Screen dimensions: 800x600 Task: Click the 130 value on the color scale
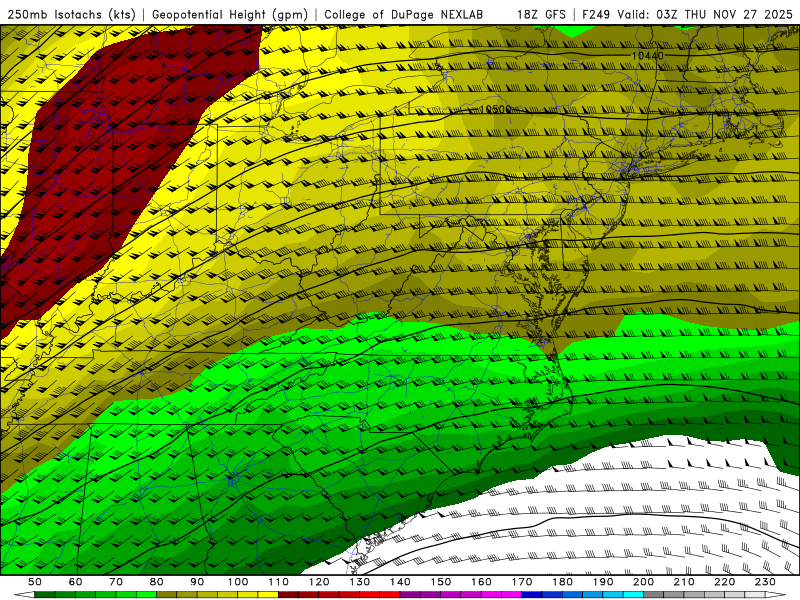(360, 582)
